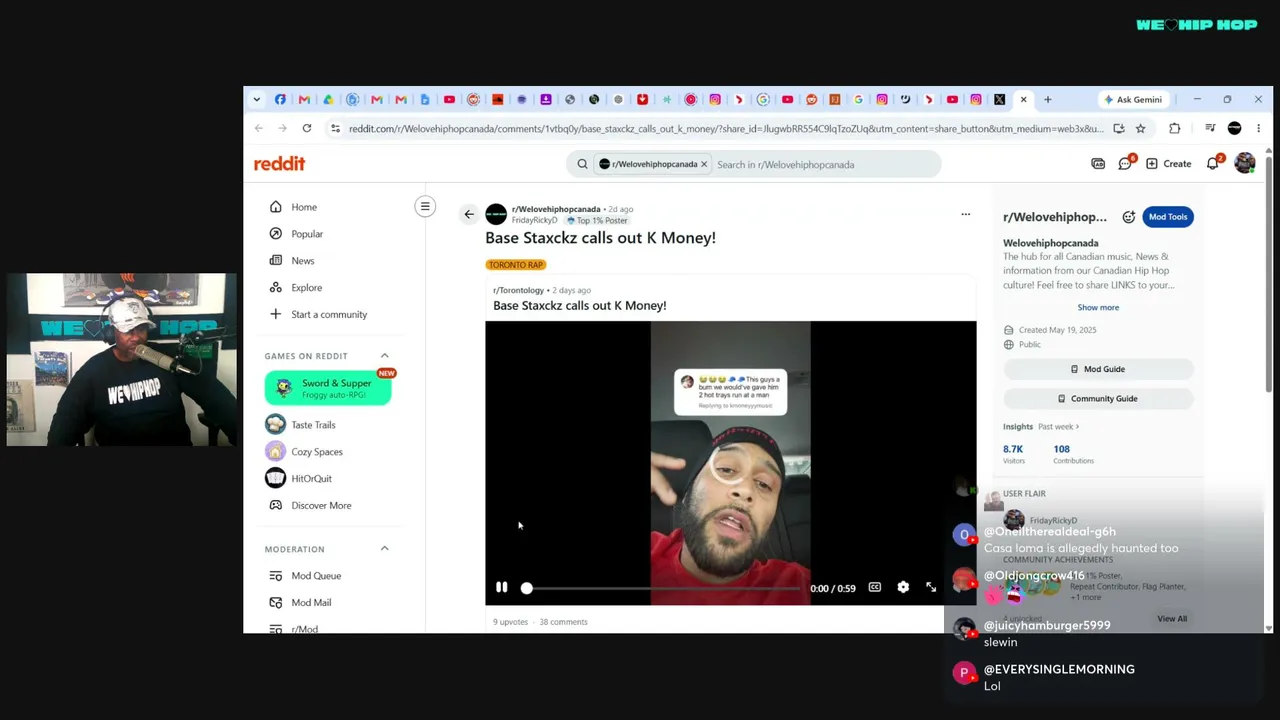The image size is (1280, 720).
Task: Open Reddit notifications bell
Action: [1213, 164]
